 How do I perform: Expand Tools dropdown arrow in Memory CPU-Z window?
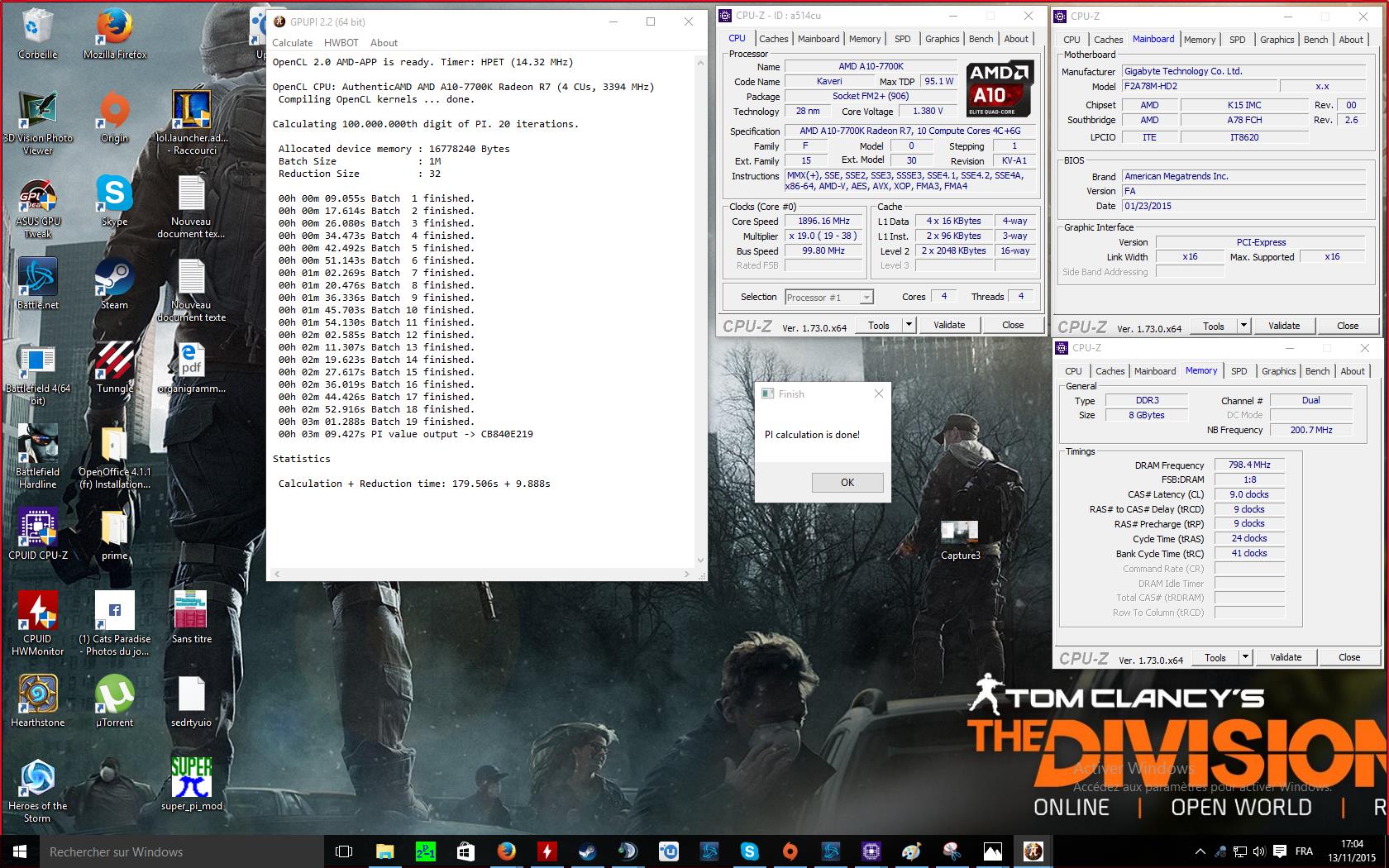tap(1245, 657)
